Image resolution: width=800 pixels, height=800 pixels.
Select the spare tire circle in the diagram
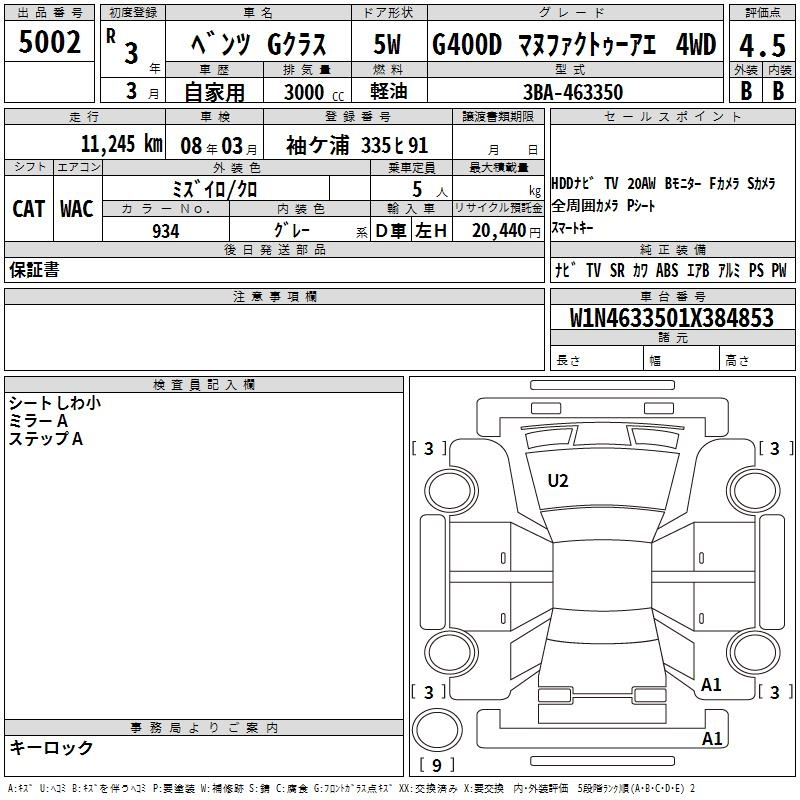[434, 729]
